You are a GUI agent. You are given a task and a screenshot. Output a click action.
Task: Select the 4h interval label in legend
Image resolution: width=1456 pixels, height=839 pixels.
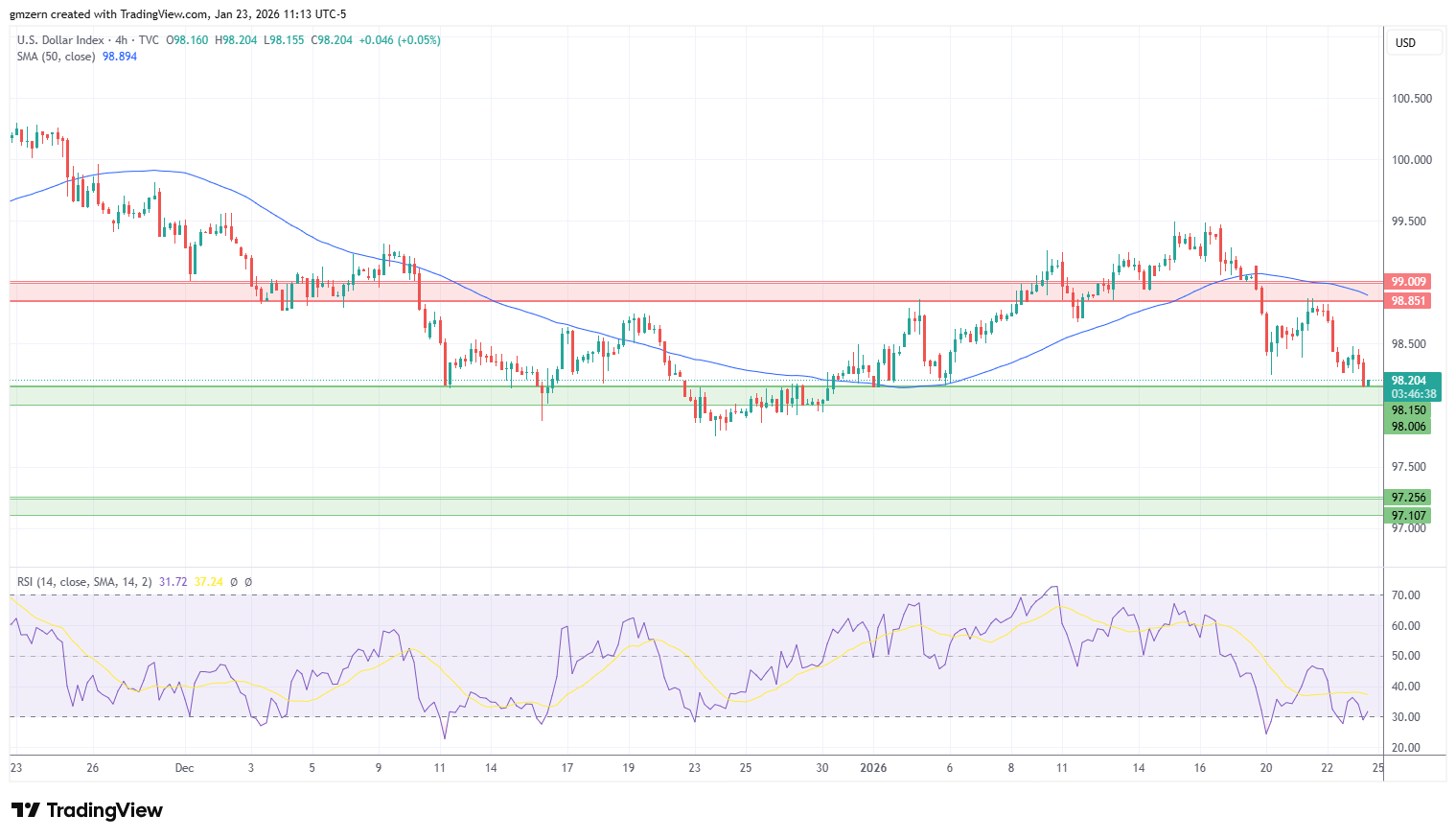[122, 40]
